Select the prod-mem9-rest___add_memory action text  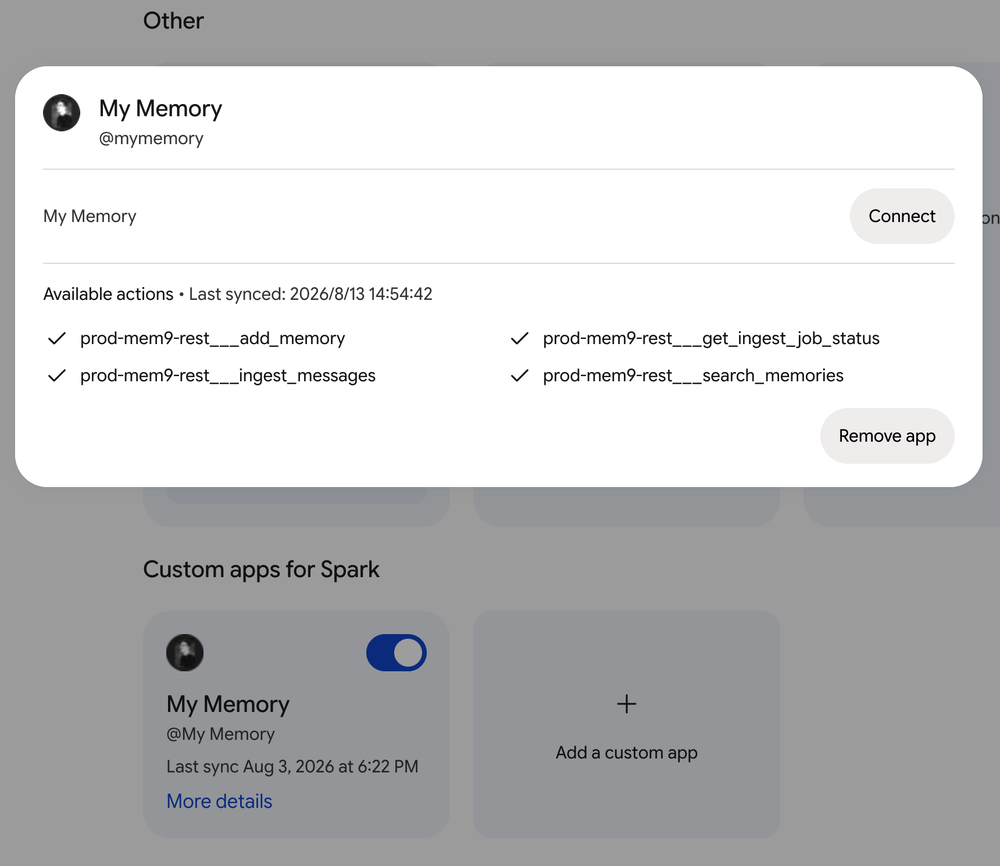(212, 338)
